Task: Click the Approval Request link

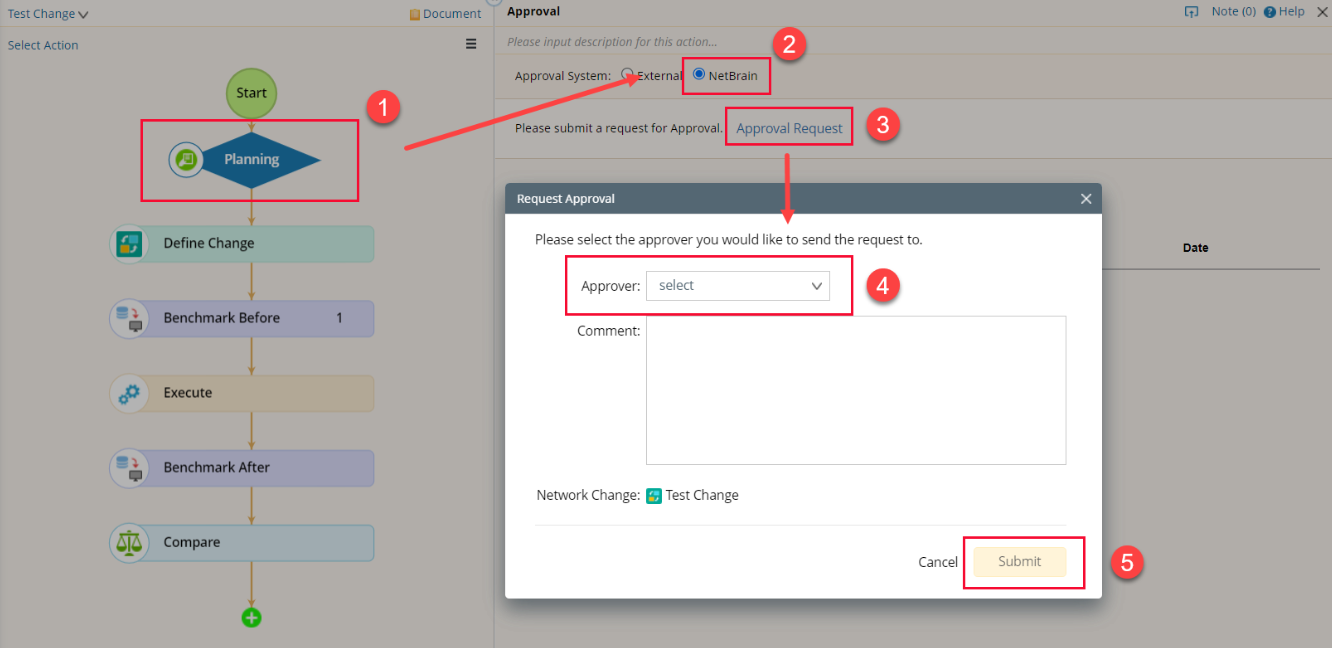Action: pyautogui.click(x=789, y=128)
